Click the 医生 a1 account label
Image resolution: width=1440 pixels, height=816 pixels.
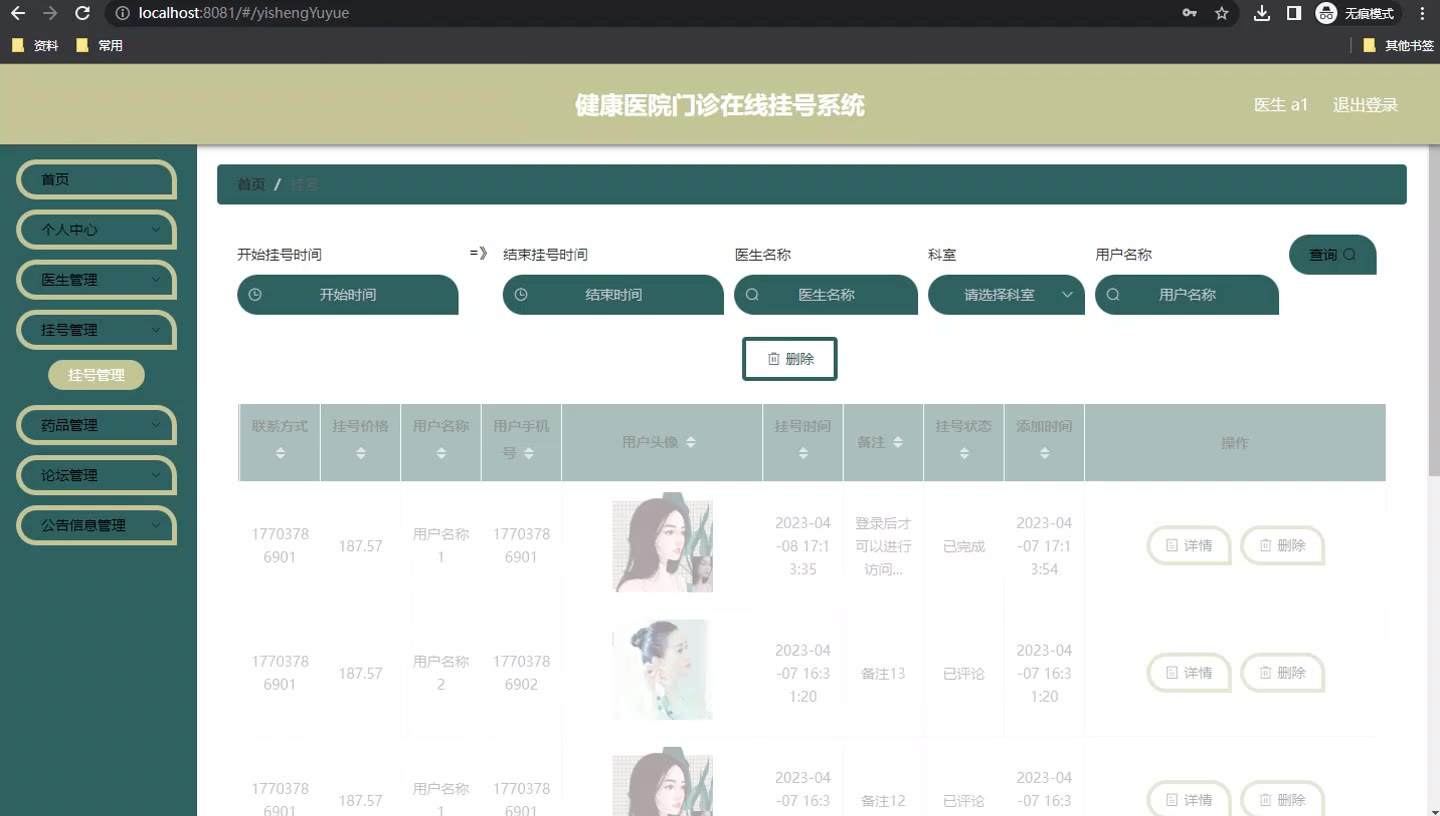[1281, 105]
